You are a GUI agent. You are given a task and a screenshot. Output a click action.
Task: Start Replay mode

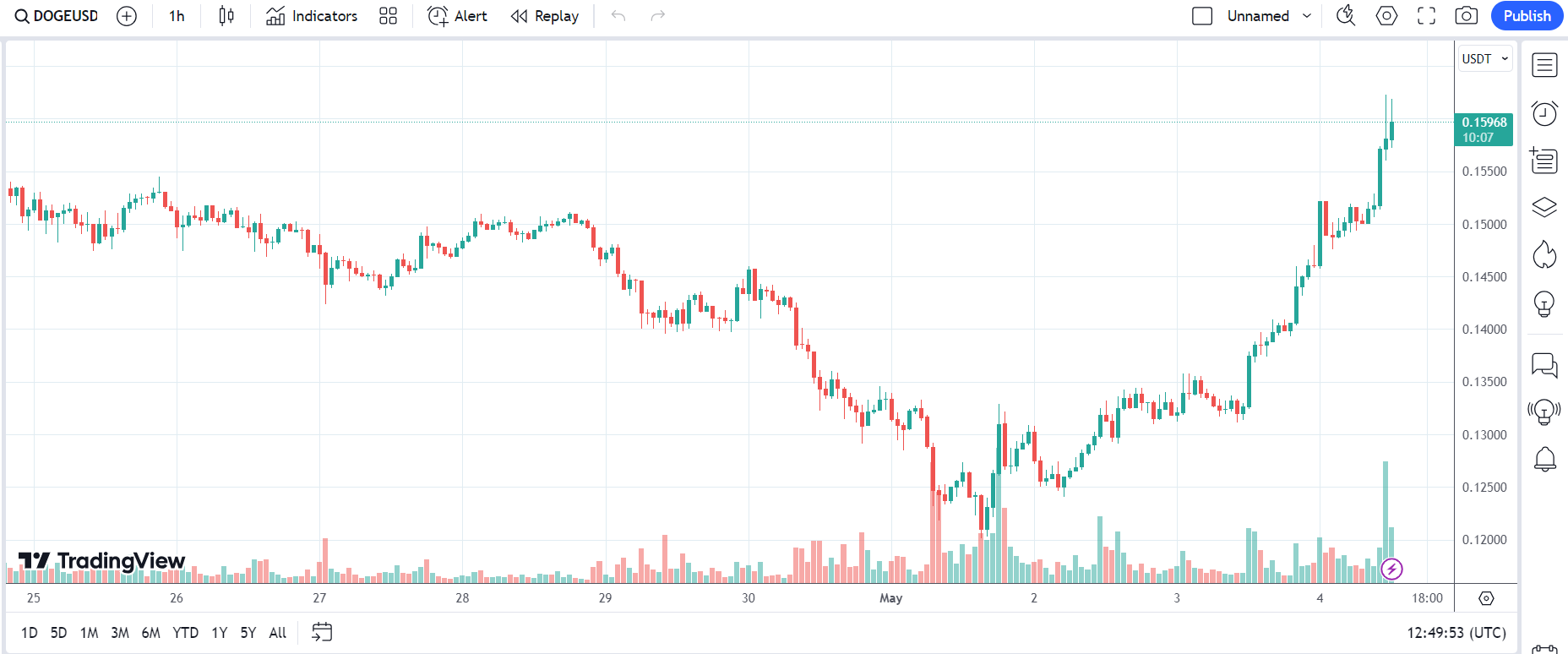[x=544, y=15]
